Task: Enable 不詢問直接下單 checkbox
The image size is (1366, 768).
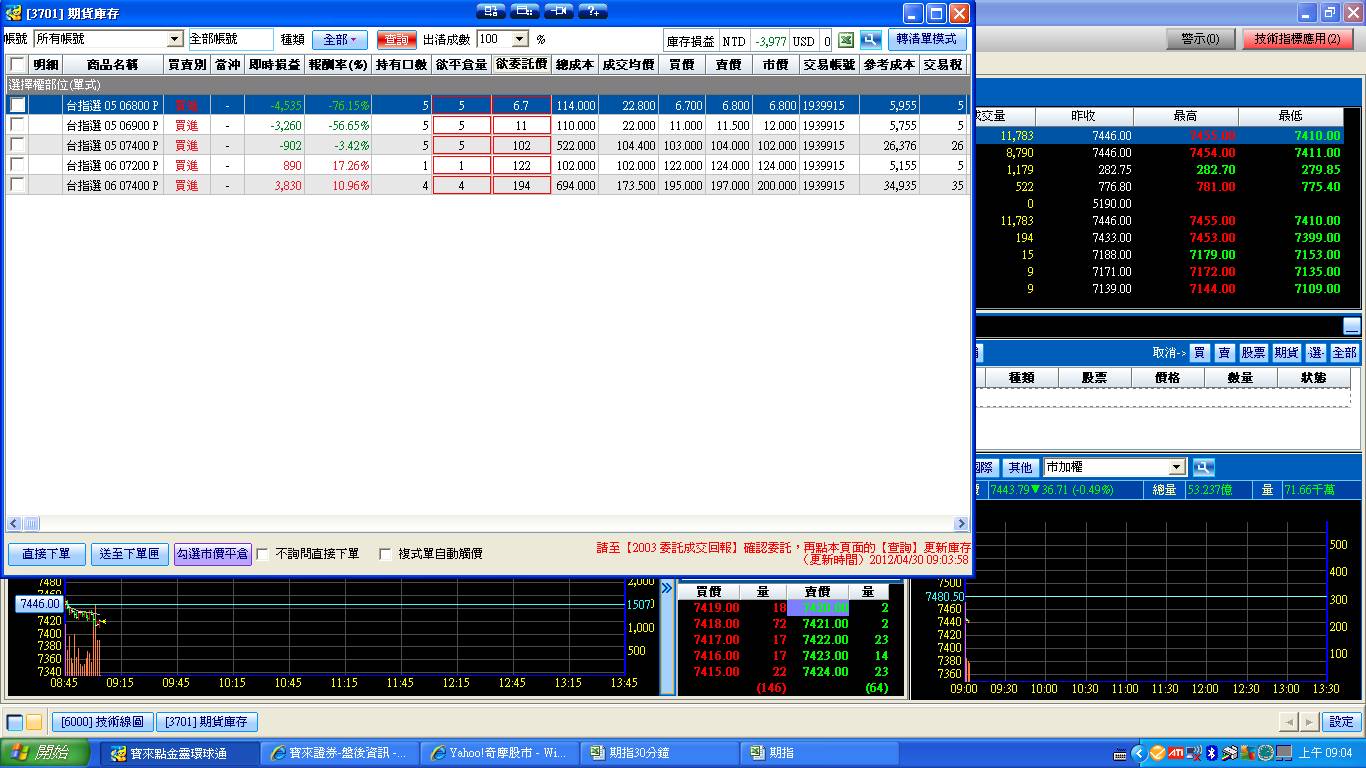Action: [263, 554]
